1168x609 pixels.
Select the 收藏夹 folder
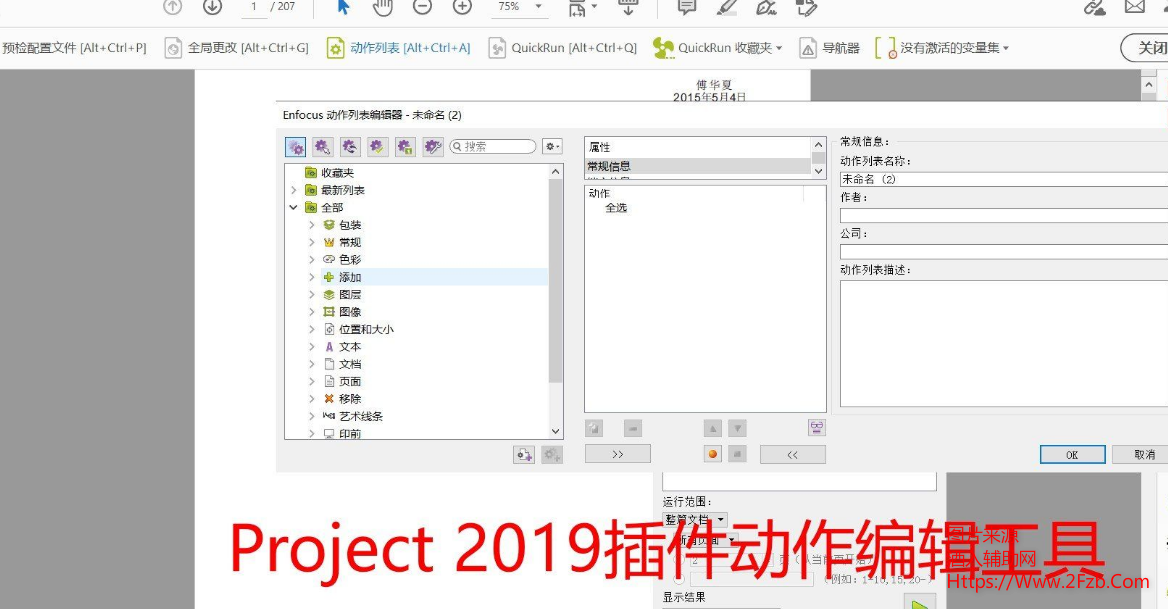coord(329,173)
